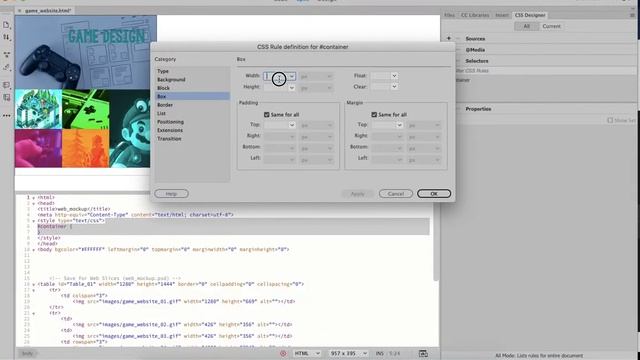640x360 pixels.
Task: Click the Apply button in dialog
Action: click(x=358, y=194)
